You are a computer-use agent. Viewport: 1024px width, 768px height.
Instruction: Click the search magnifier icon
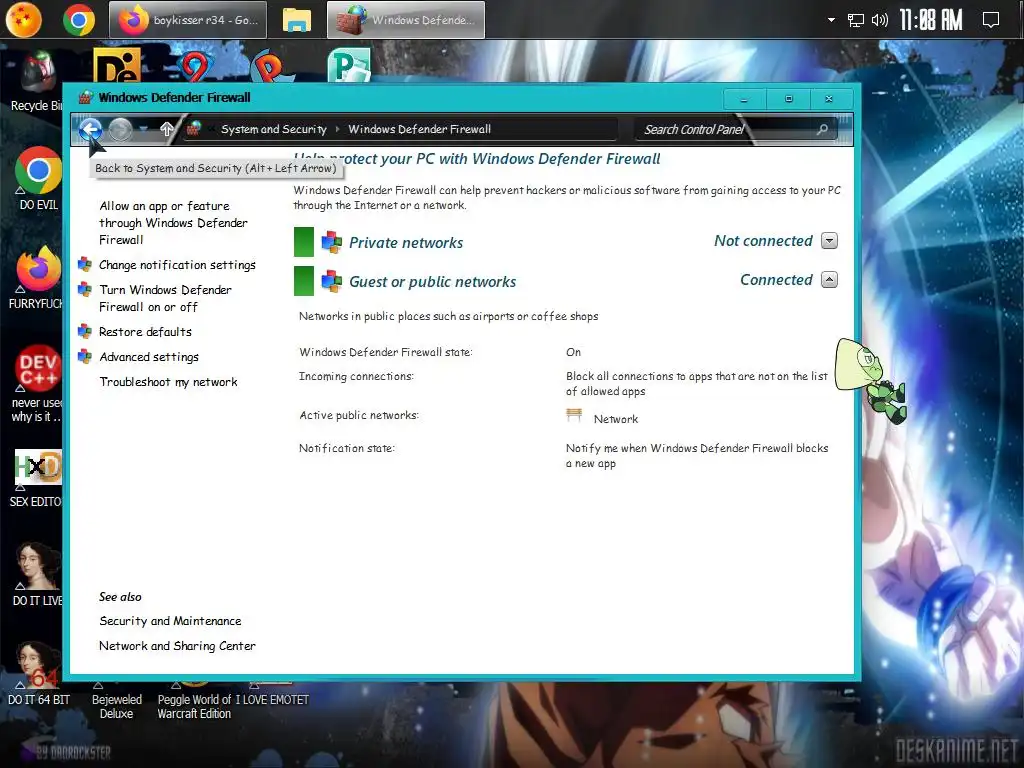(x=822, y=129)
